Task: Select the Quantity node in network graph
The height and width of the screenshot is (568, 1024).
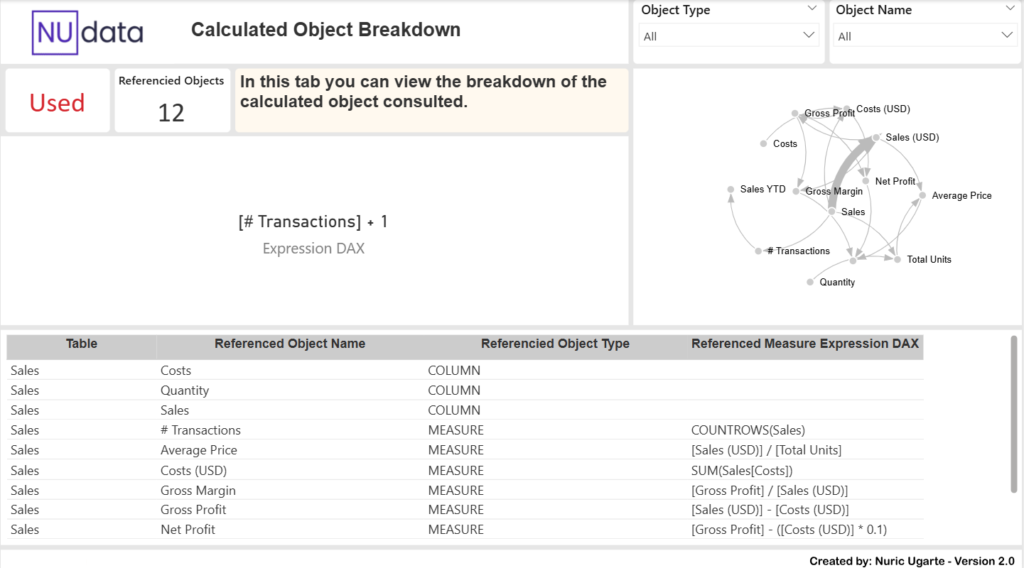Action: pos(809,283)
